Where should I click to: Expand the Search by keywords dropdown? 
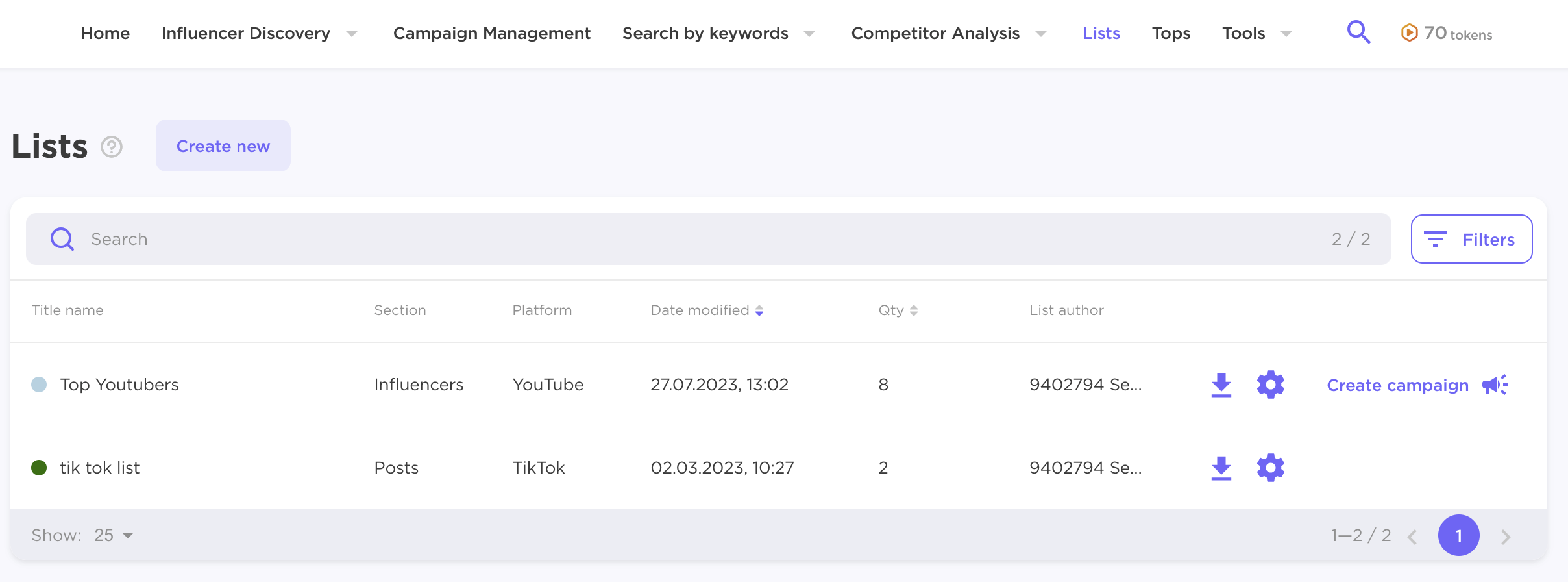(809, 34)
